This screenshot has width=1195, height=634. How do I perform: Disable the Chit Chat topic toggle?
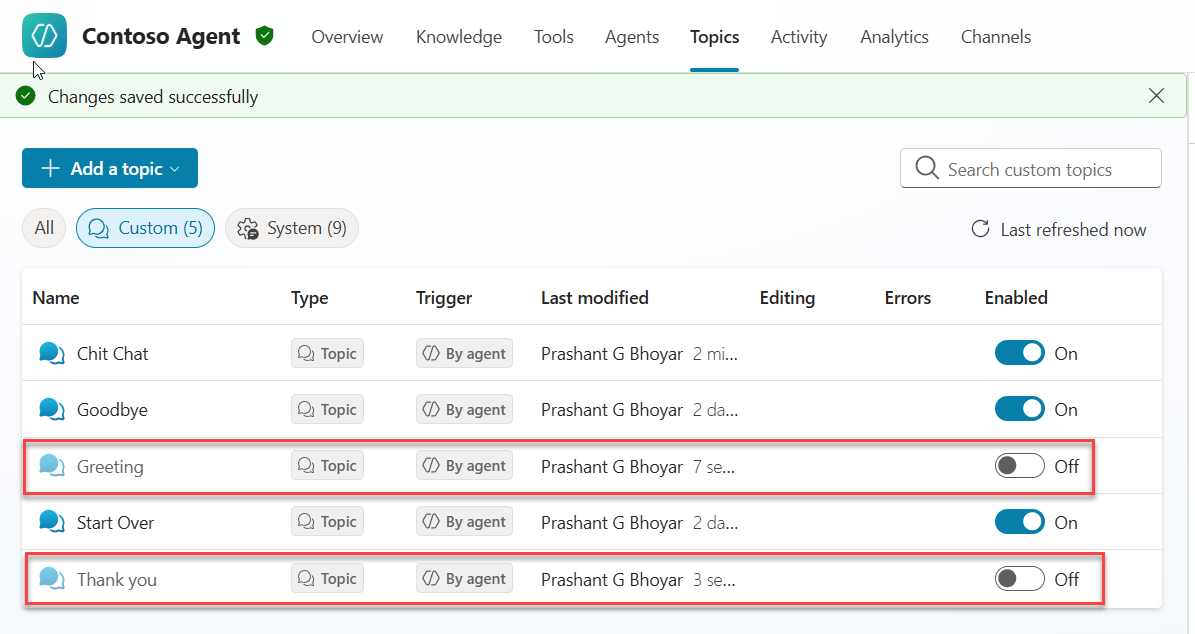coord(1019,353)
